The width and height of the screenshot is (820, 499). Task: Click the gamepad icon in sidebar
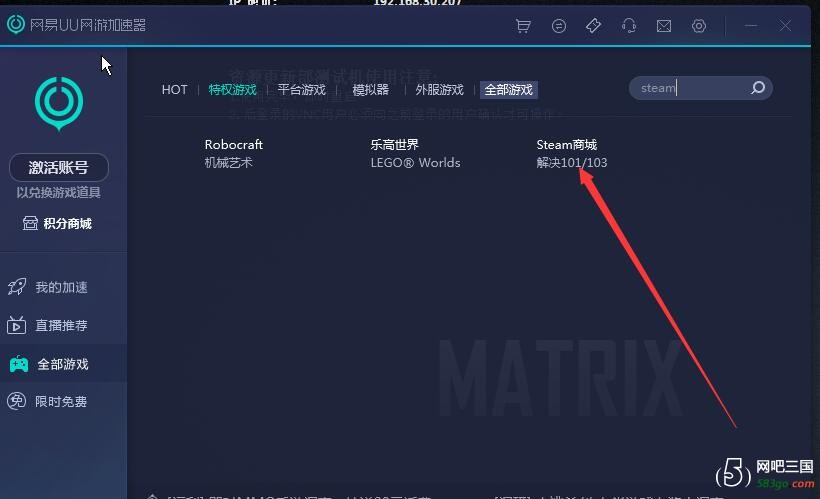[19, 364]
